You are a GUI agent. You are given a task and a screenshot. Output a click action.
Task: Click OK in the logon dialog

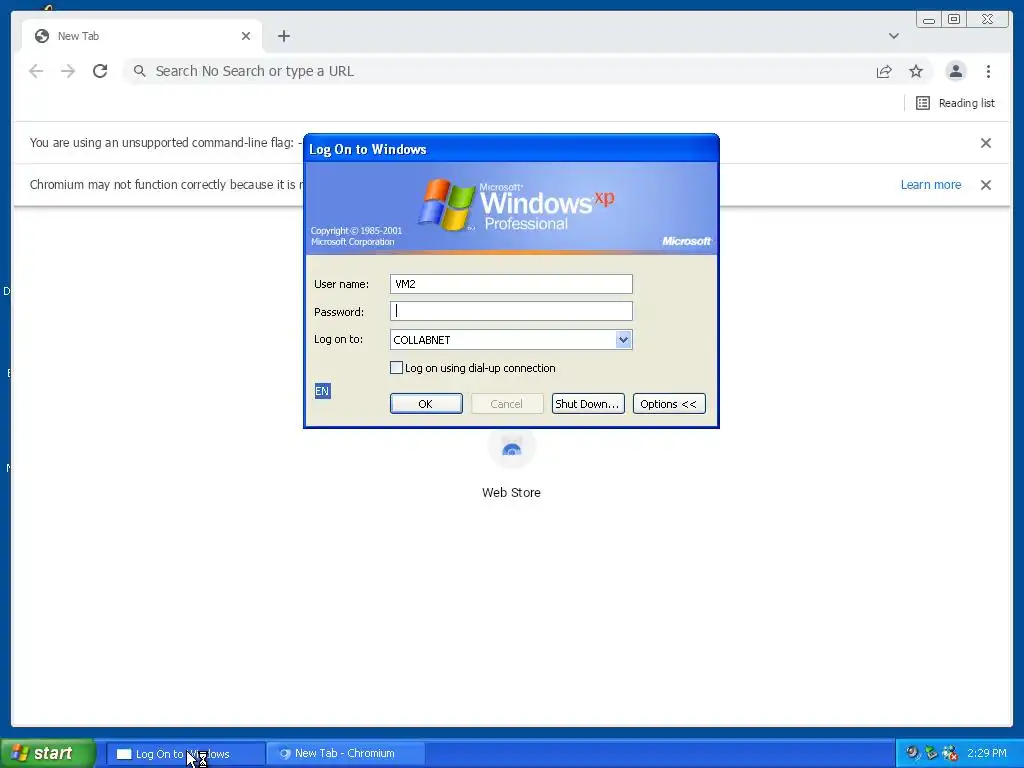point(426,404)
